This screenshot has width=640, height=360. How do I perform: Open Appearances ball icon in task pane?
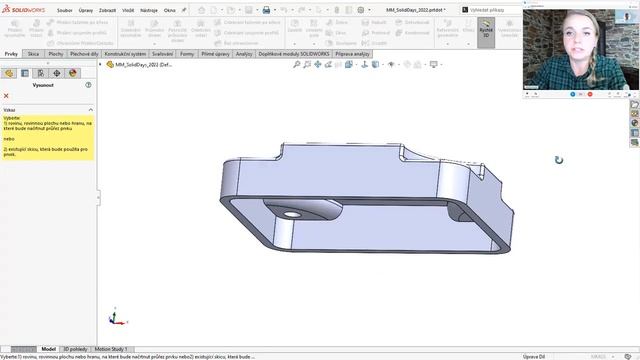click(634, 123)
